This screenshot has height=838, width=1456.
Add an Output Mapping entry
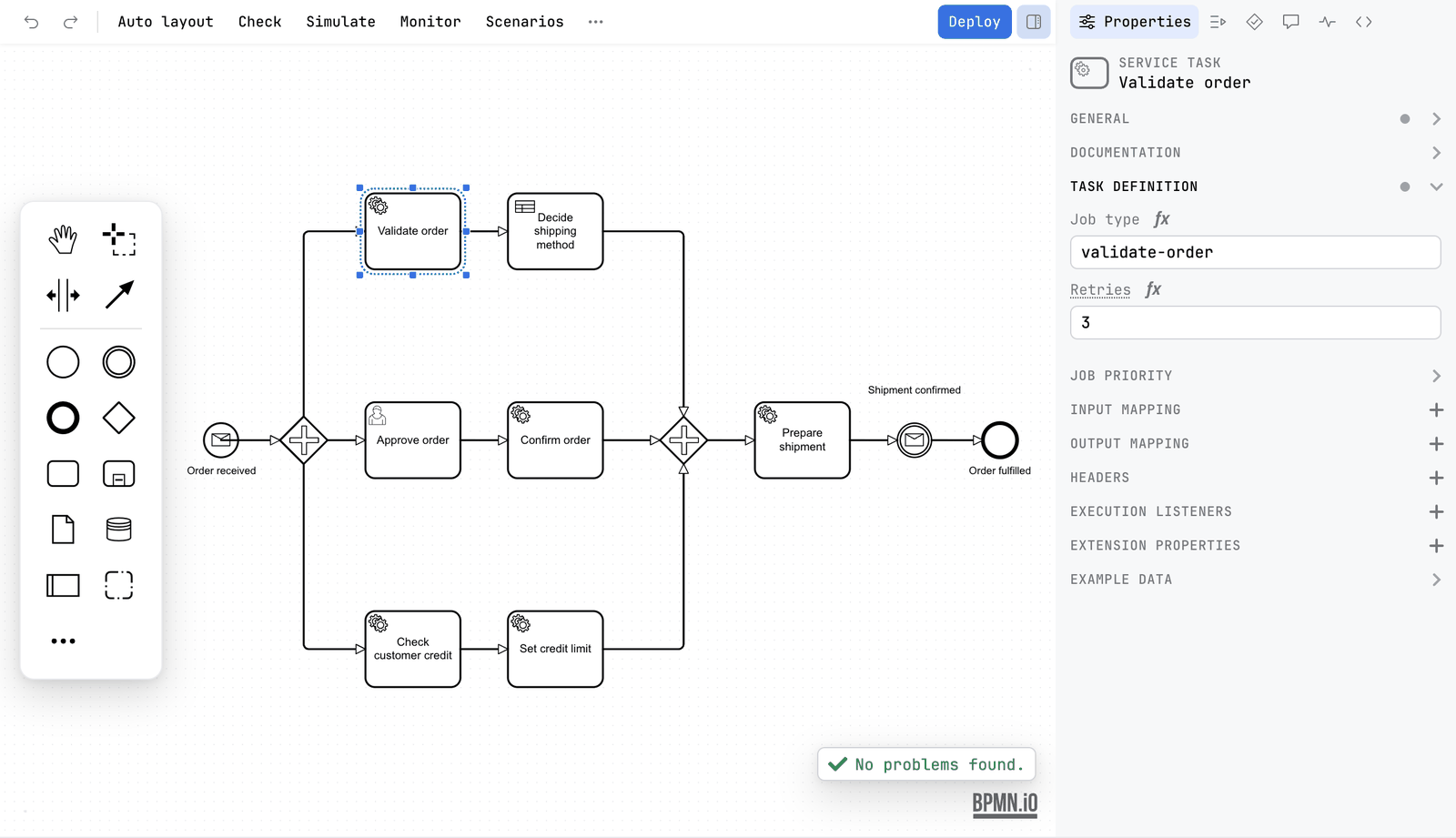[1436, 444]
